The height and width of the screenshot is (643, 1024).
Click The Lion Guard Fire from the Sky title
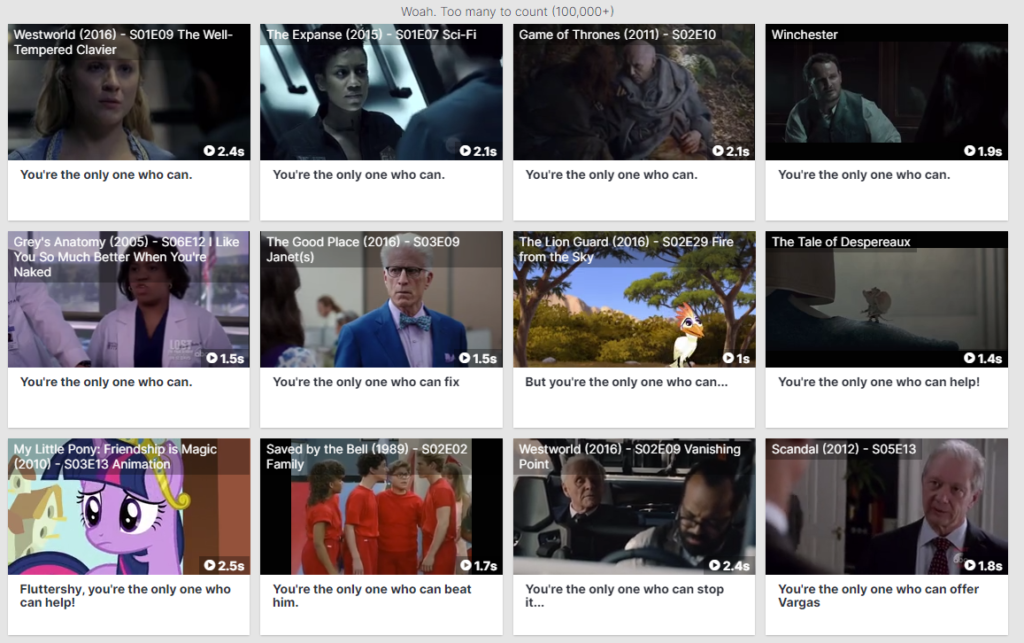coord(626,249)
